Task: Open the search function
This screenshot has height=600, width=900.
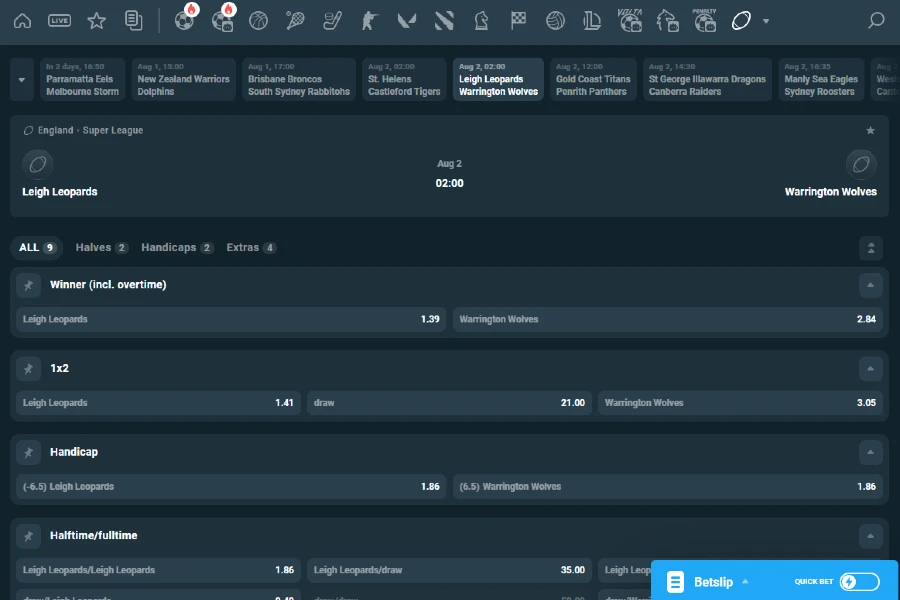Action: pyautogui.click(x=875, y=19)
